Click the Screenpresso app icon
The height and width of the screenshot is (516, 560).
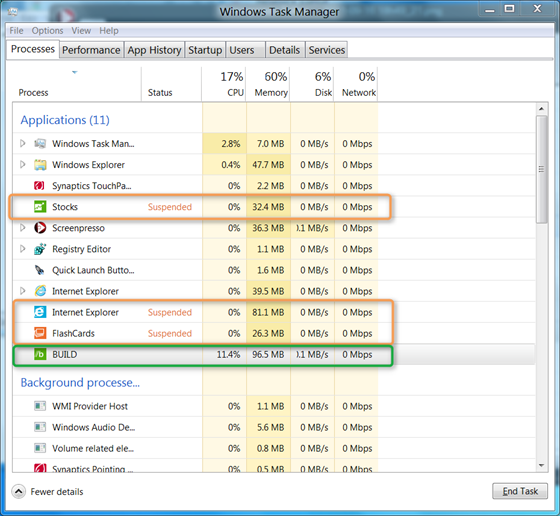click(40, 228)
